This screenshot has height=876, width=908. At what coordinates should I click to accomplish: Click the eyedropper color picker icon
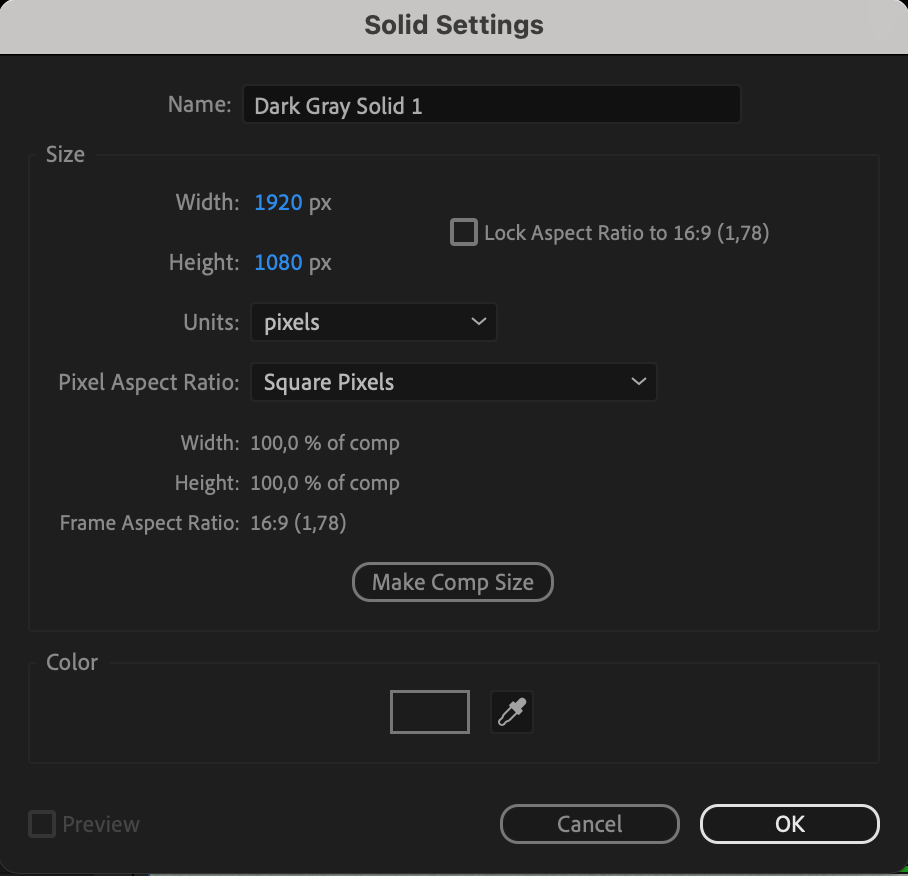click(512, 713)
